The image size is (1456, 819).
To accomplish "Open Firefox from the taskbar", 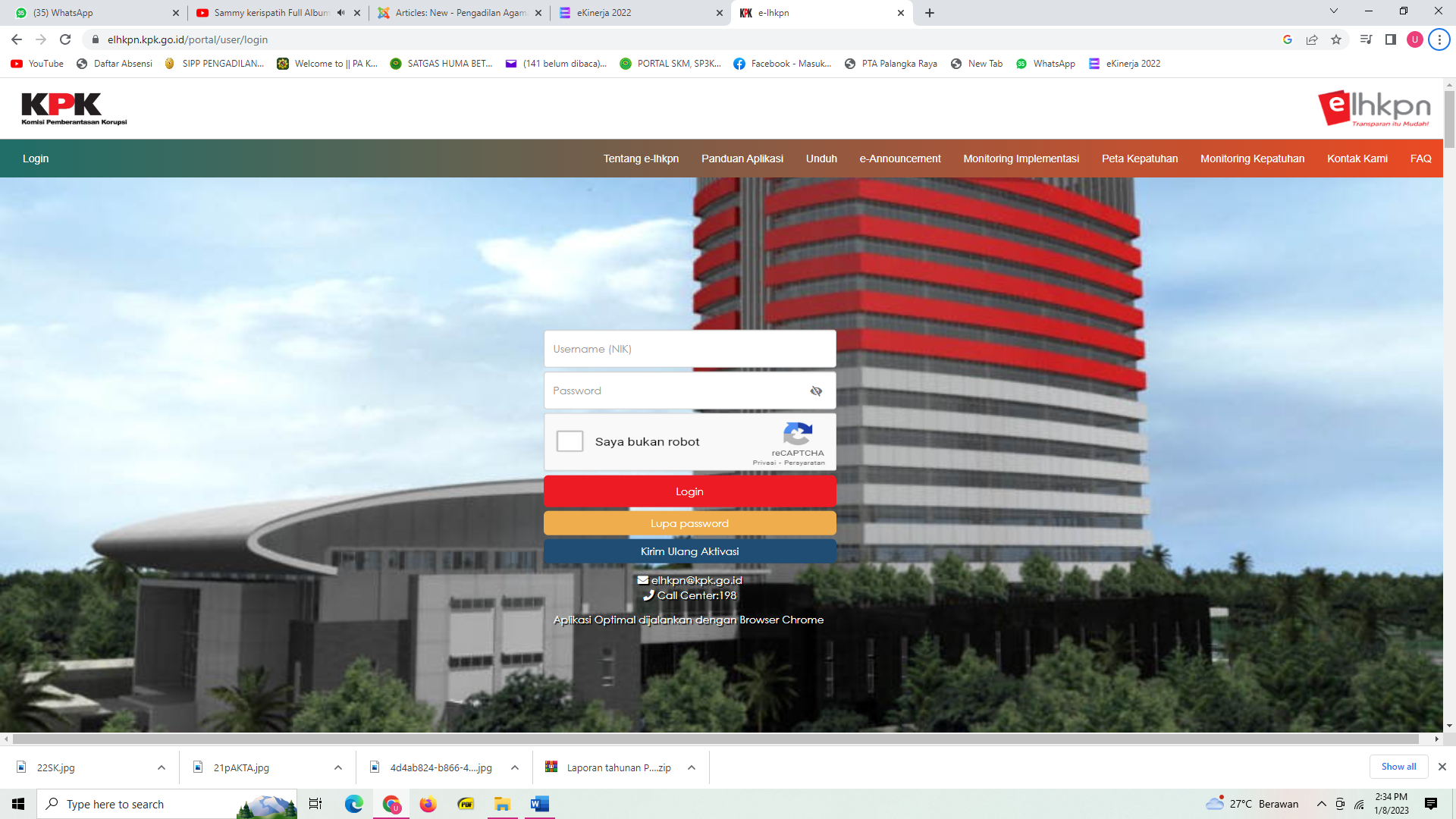I will [428, 804].
